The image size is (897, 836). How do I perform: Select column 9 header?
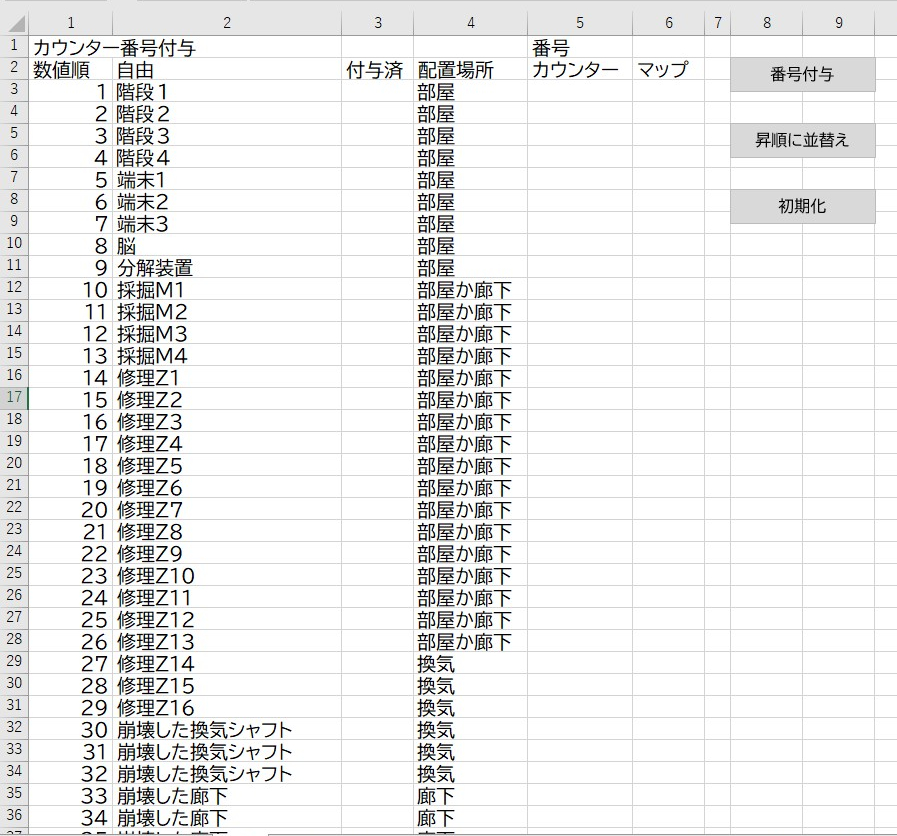coord(838,22)
